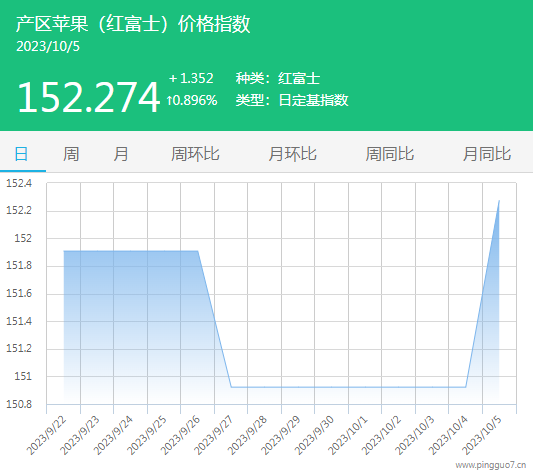Click the 2023/9/22 x-axis date label

pyautogui.click(x=47, y=435)
